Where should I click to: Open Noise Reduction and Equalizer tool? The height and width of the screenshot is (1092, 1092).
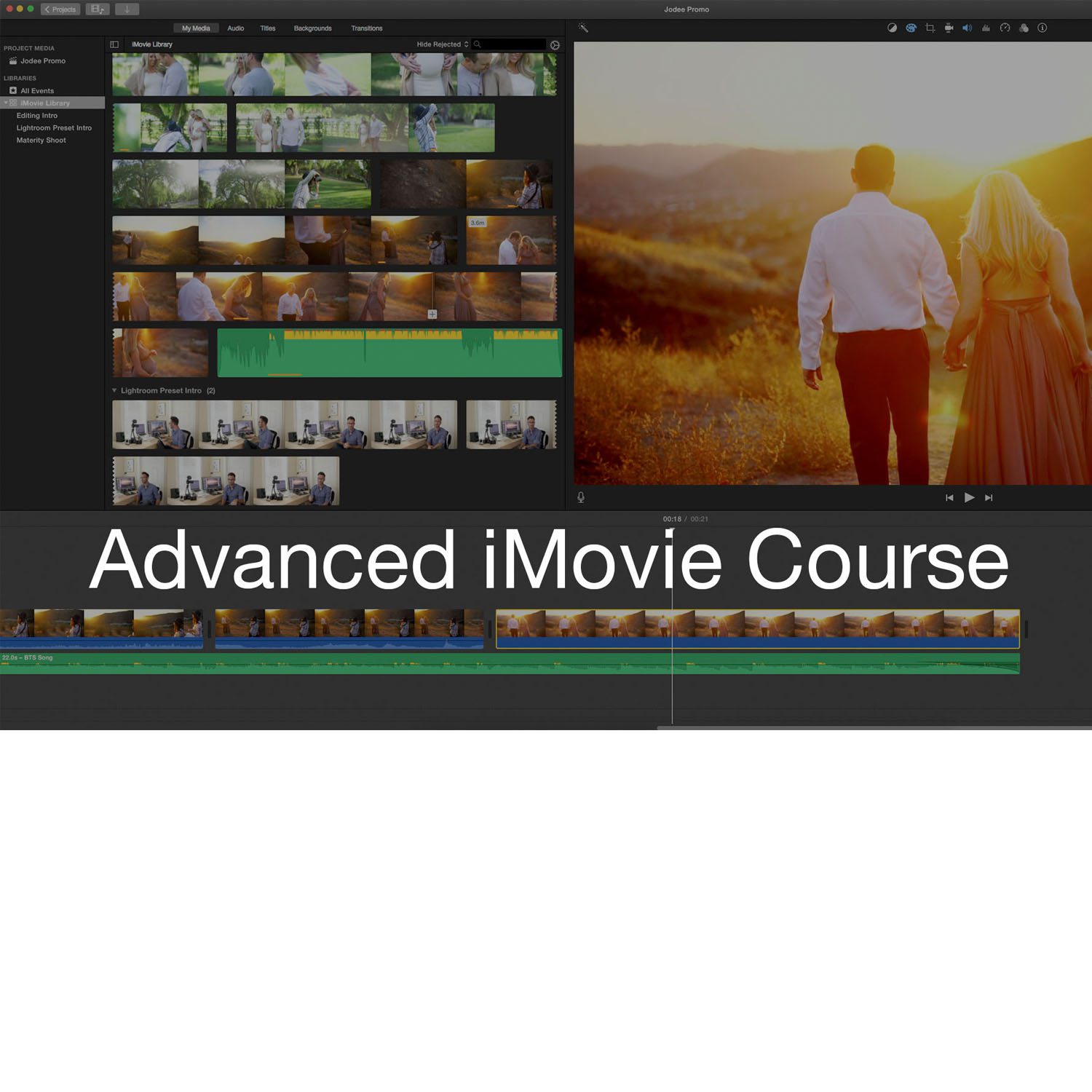986,28
